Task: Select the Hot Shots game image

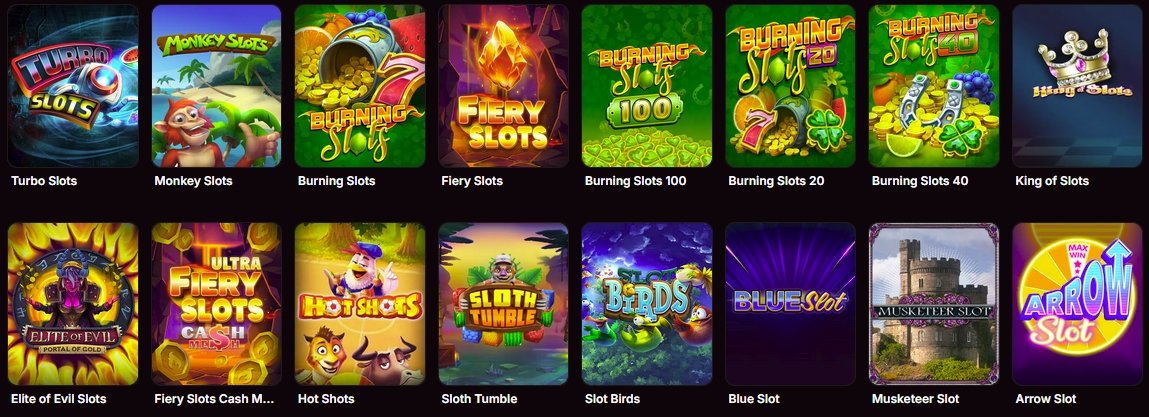Action: pyautogui.click(x=360, y=304)
